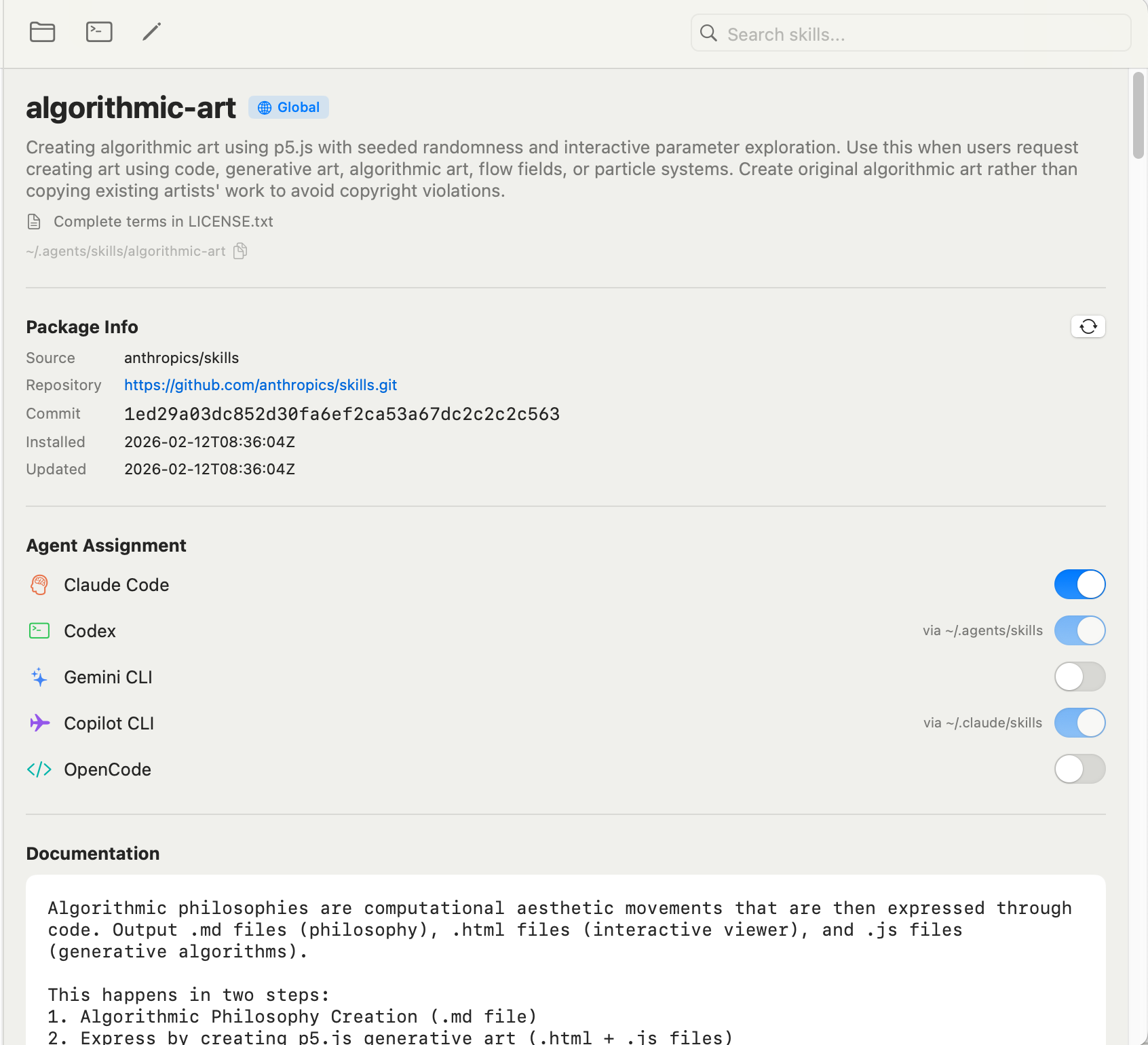Click the Claude Code agent icon
The height and width of the screenshot is (1045, 1148).
pos(39,585)
